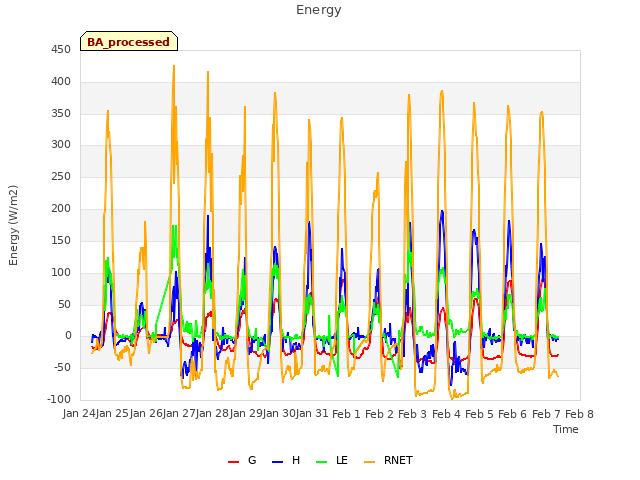
Task: Click the green LE legend swatch
Action: tap(322, 461)
